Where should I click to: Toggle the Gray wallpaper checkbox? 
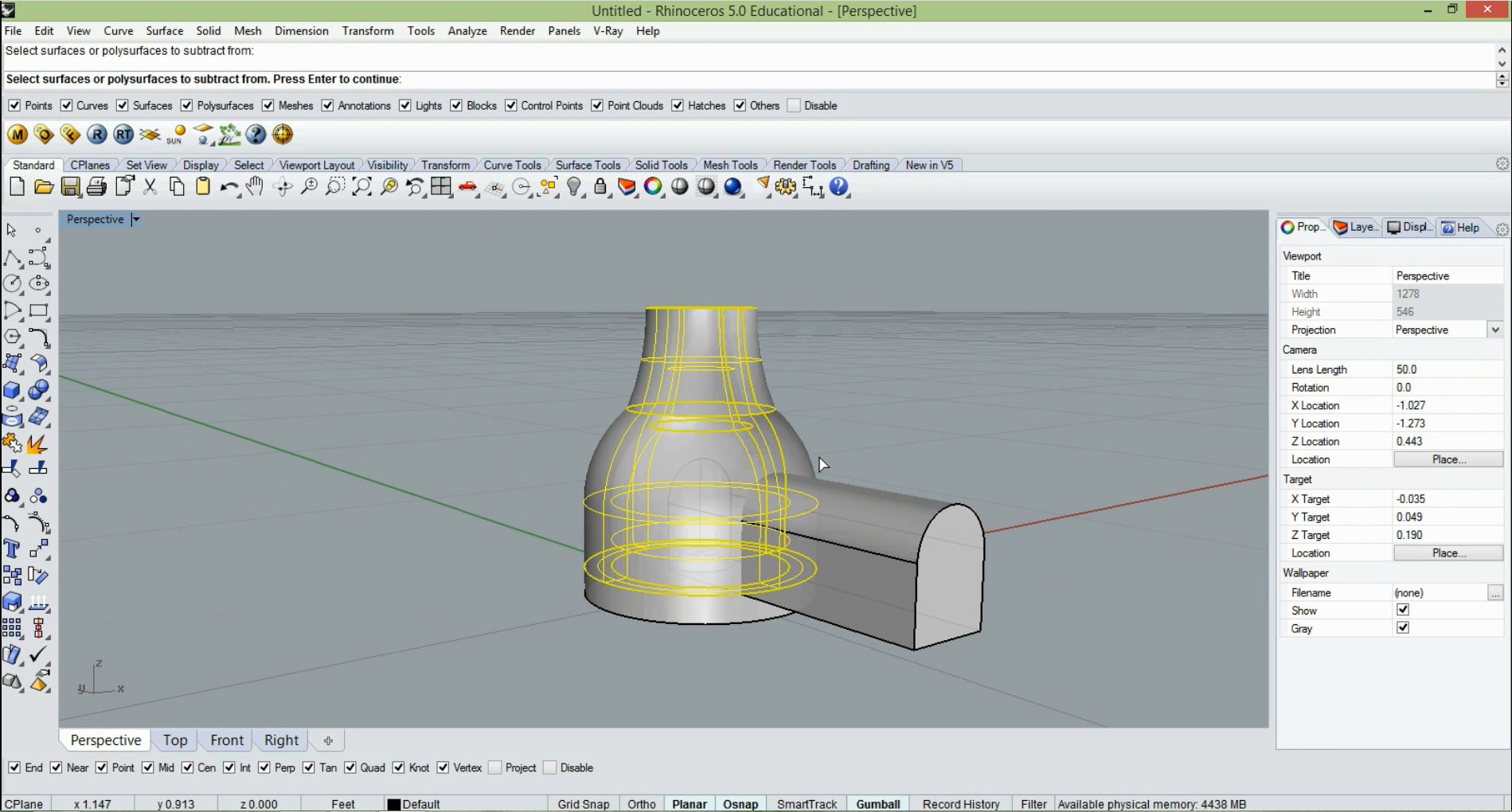[x=1403, y=628]
